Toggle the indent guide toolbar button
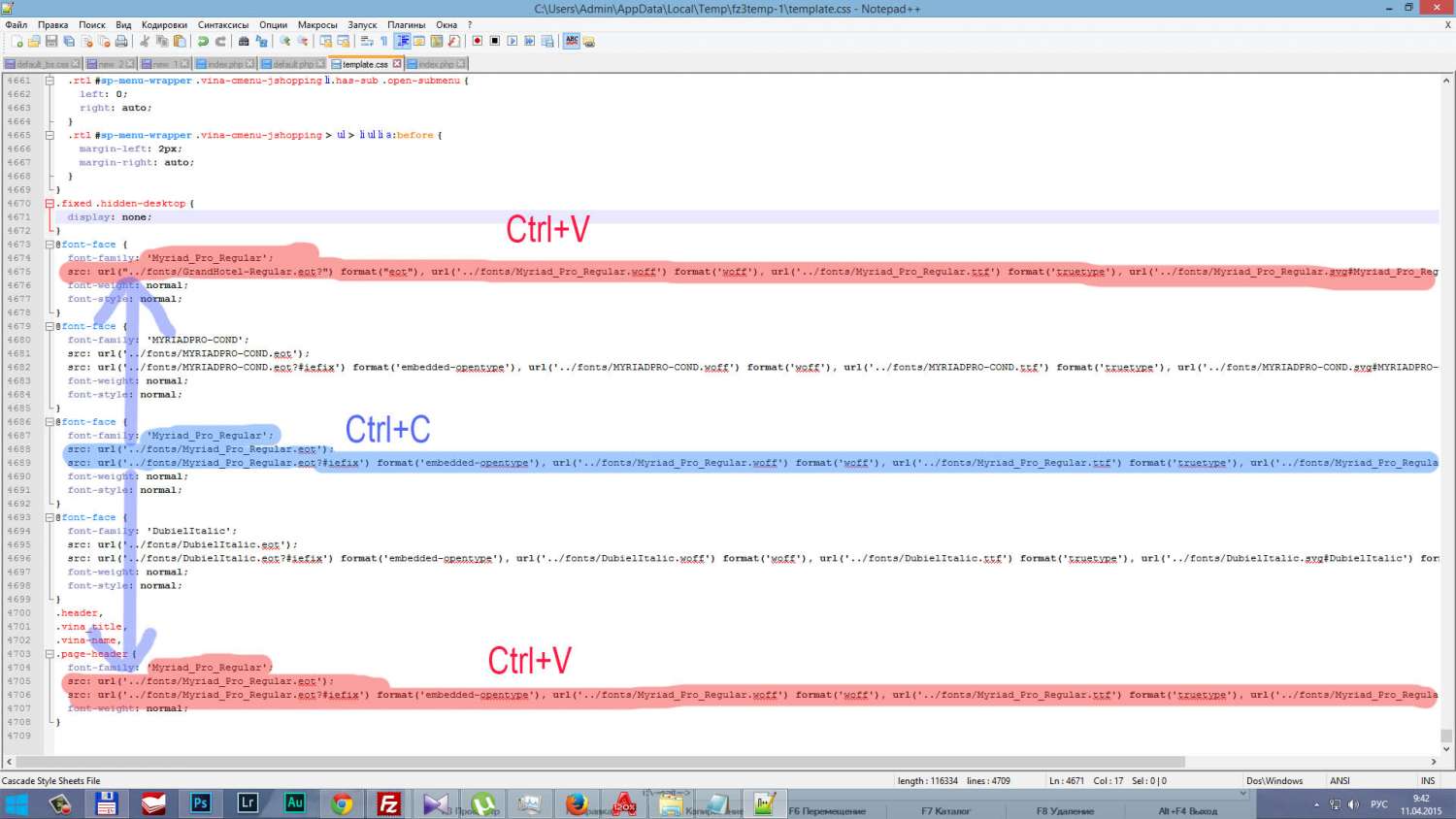Viewport: 1456px width, 819px height. coord(402,41)
